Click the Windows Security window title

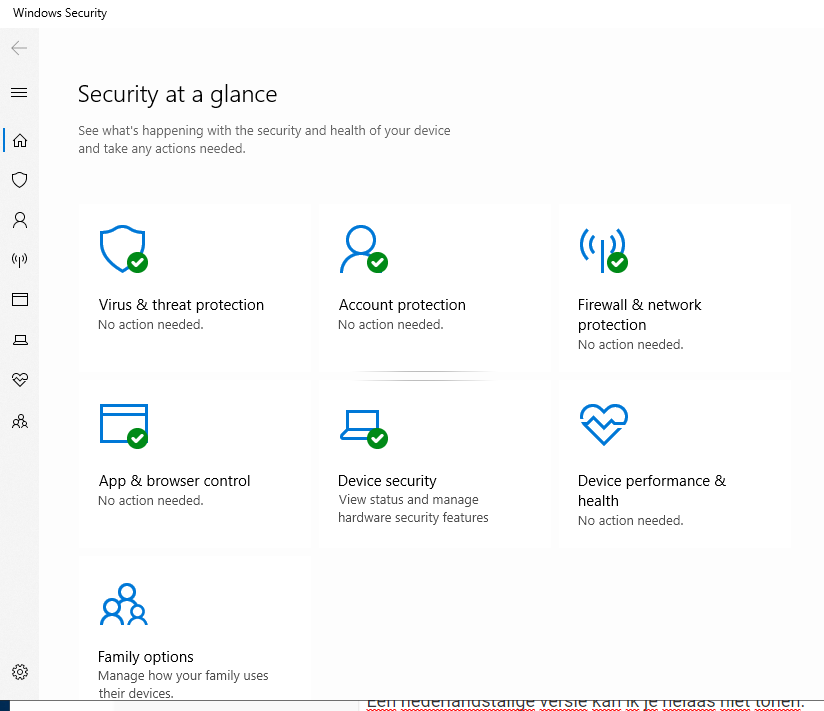[60, 13]
